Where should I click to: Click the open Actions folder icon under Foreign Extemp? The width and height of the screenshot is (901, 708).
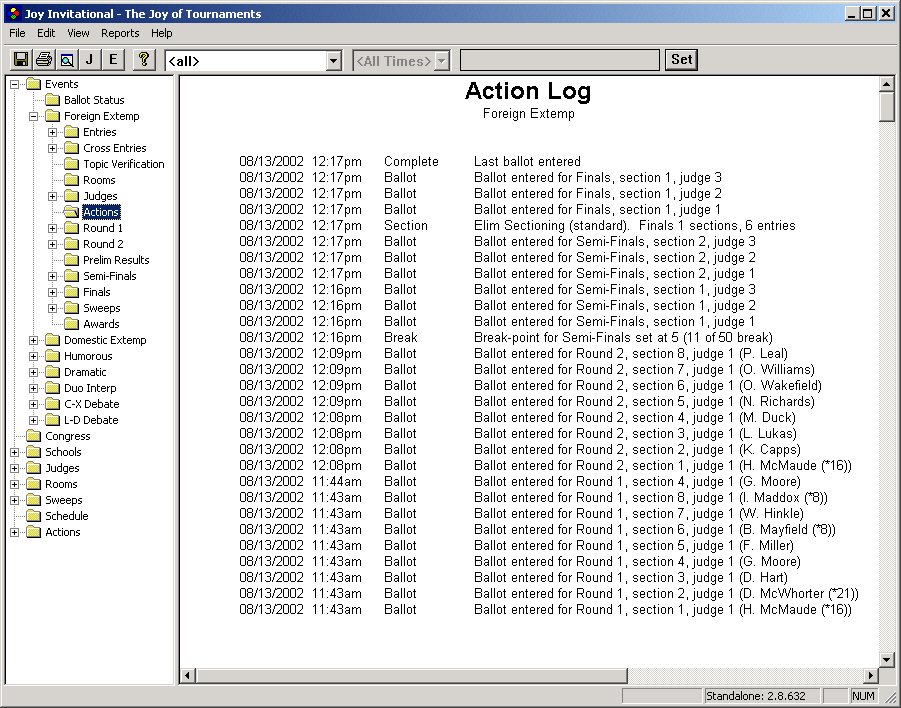coord(72,212)
